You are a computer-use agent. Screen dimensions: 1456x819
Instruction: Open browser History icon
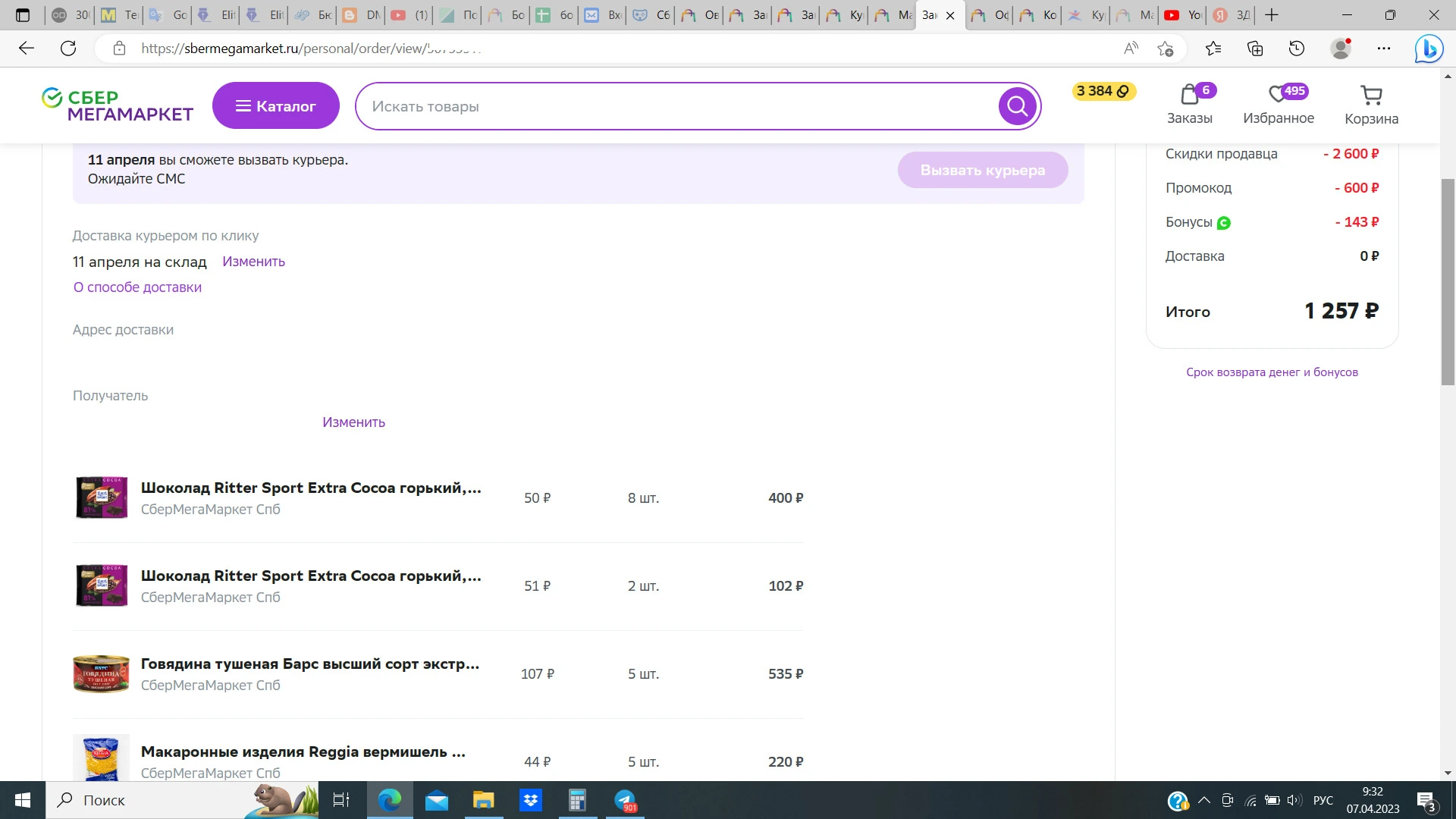tap(1297, 49)
